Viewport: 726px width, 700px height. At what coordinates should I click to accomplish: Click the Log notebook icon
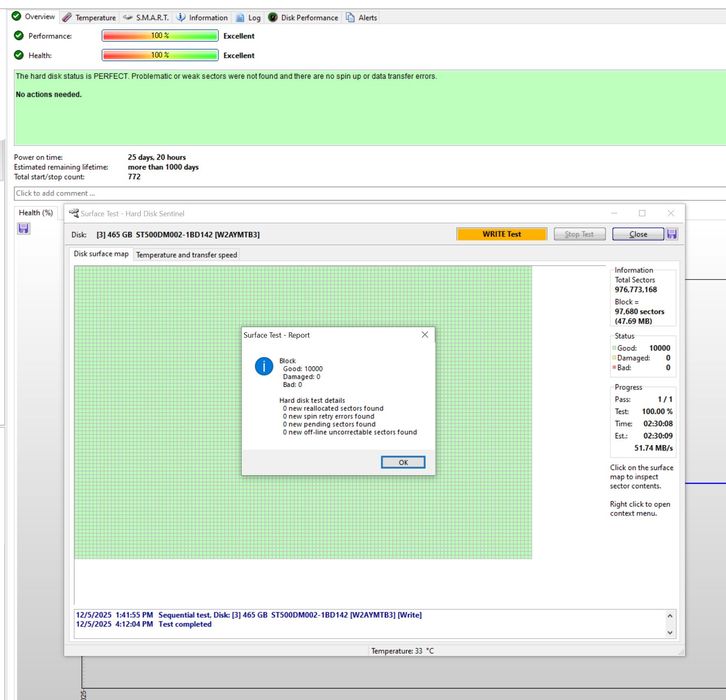coord(240,18)
